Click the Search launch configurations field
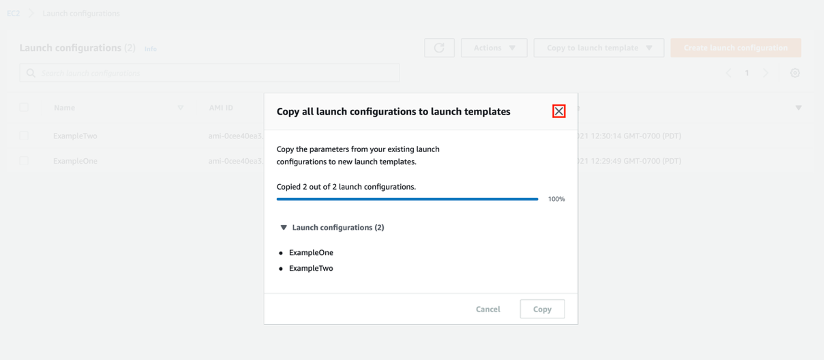This screenshot has width=824, height=360. coord(209,73)
